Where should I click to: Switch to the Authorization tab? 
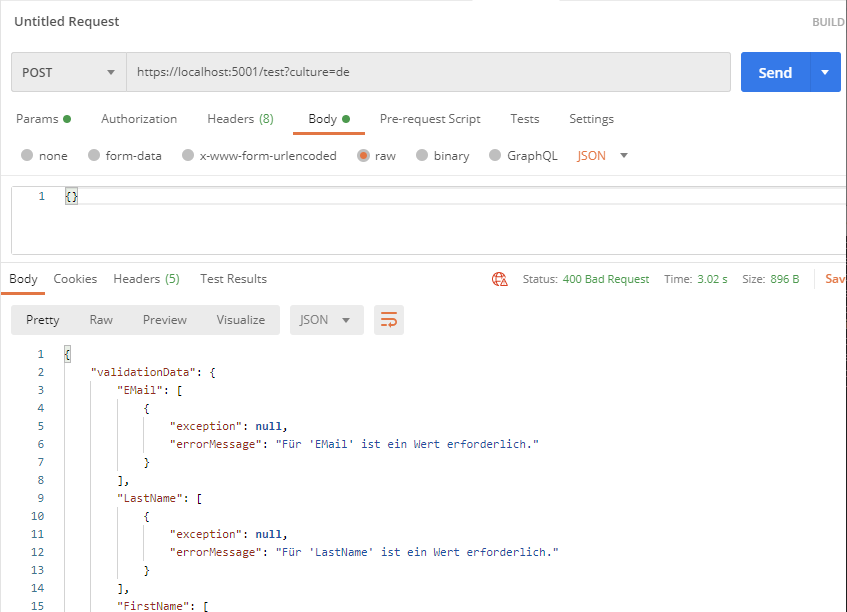[x=139, y=119]
